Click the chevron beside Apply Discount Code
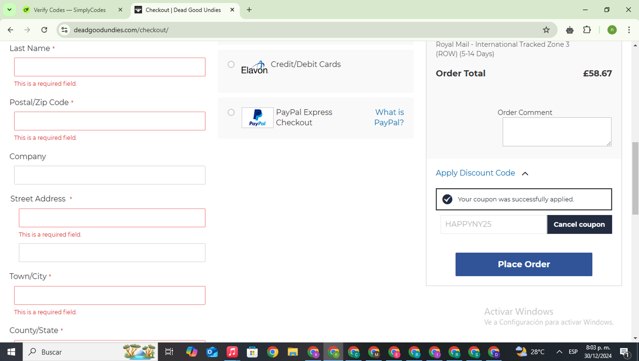The height and width of the screenshot is (361, 639). [x=525, y=174]
